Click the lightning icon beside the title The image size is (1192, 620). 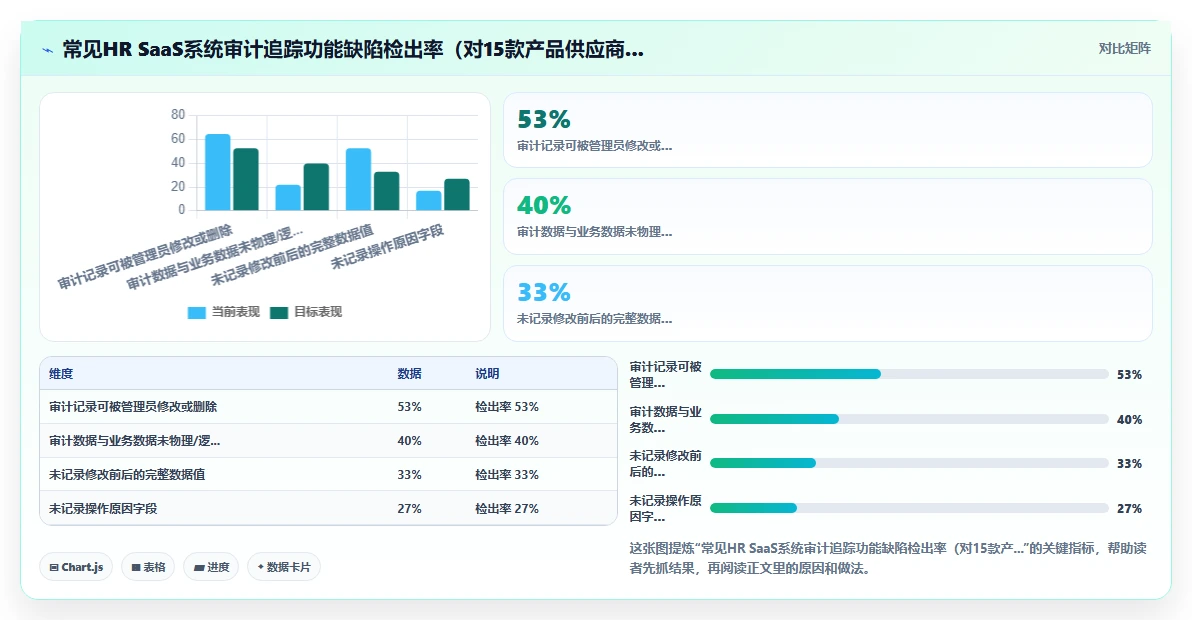pyautogui.click(x=48, y=50)
